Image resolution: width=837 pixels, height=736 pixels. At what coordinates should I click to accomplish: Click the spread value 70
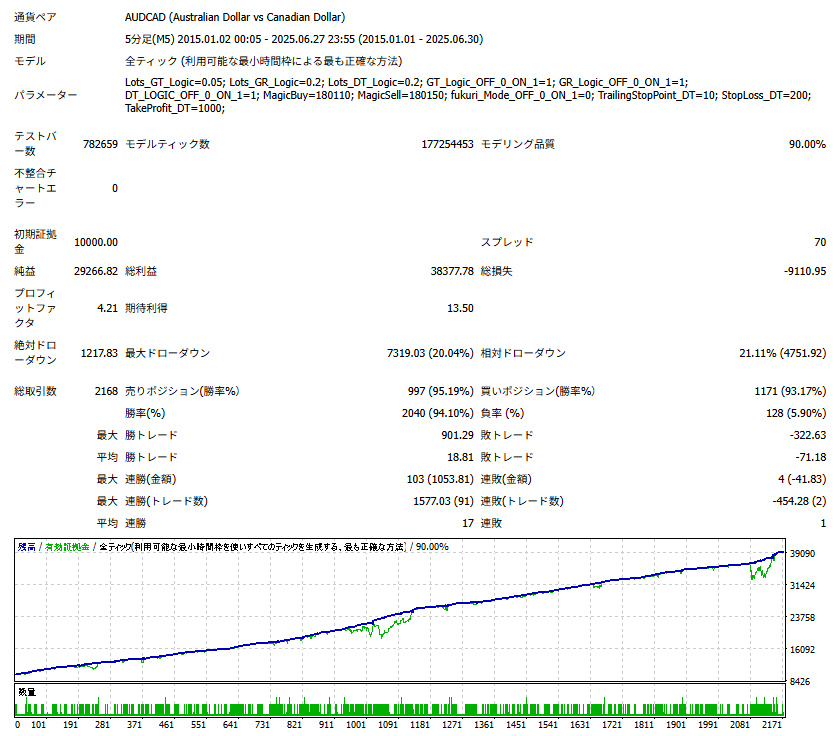820,242
